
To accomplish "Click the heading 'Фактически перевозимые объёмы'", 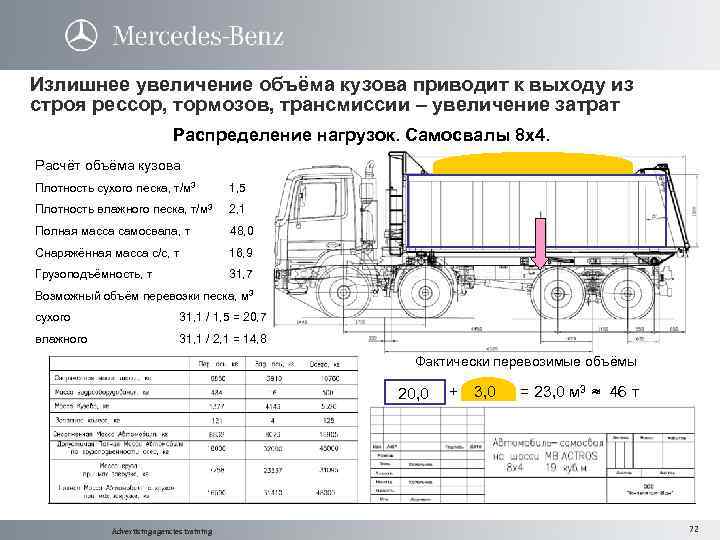I will pyautogui.click(x=526, y=362).
